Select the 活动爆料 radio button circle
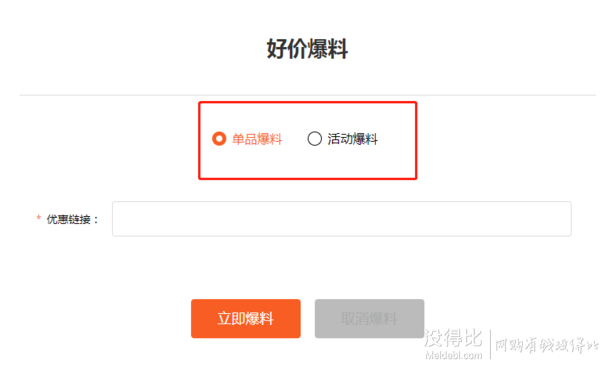Image resolution: width=610 pixels, height=379 pixels. click(314, 139)
